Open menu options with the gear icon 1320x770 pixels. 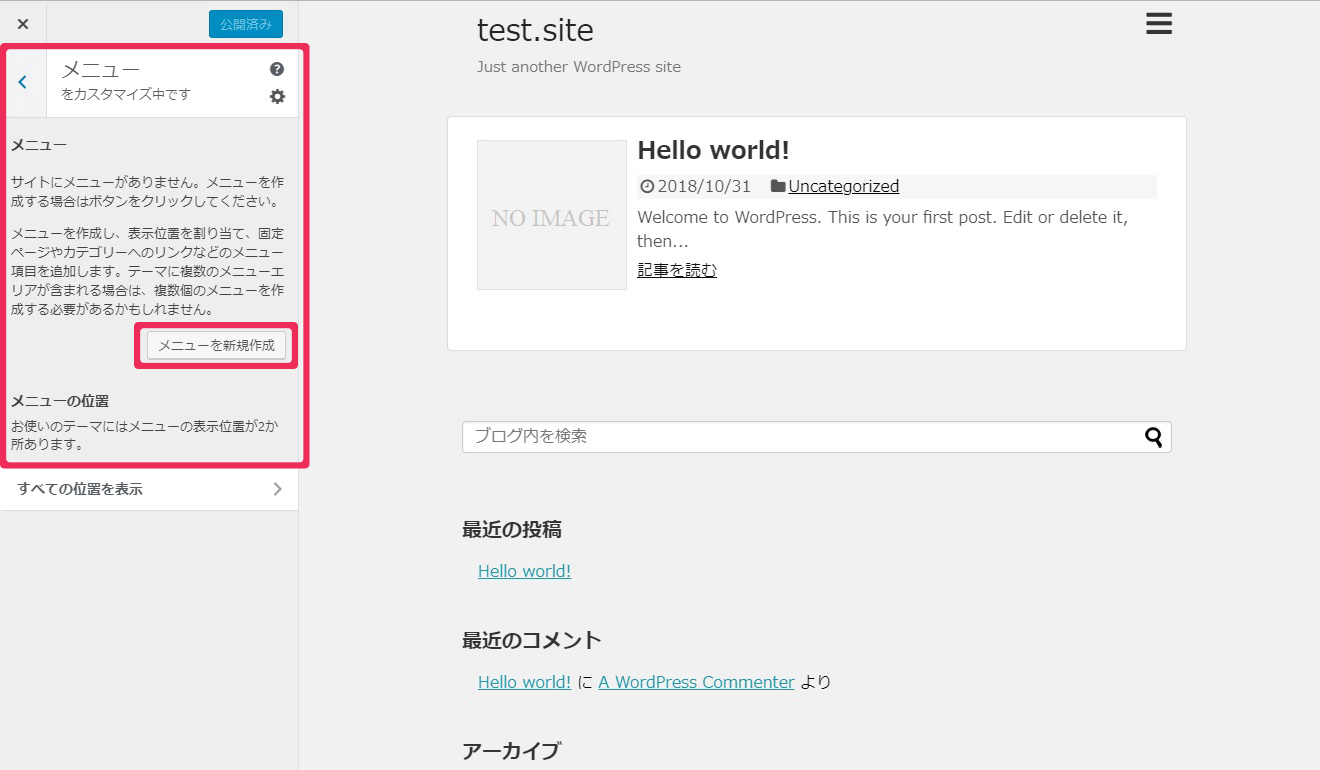(277, 97)
